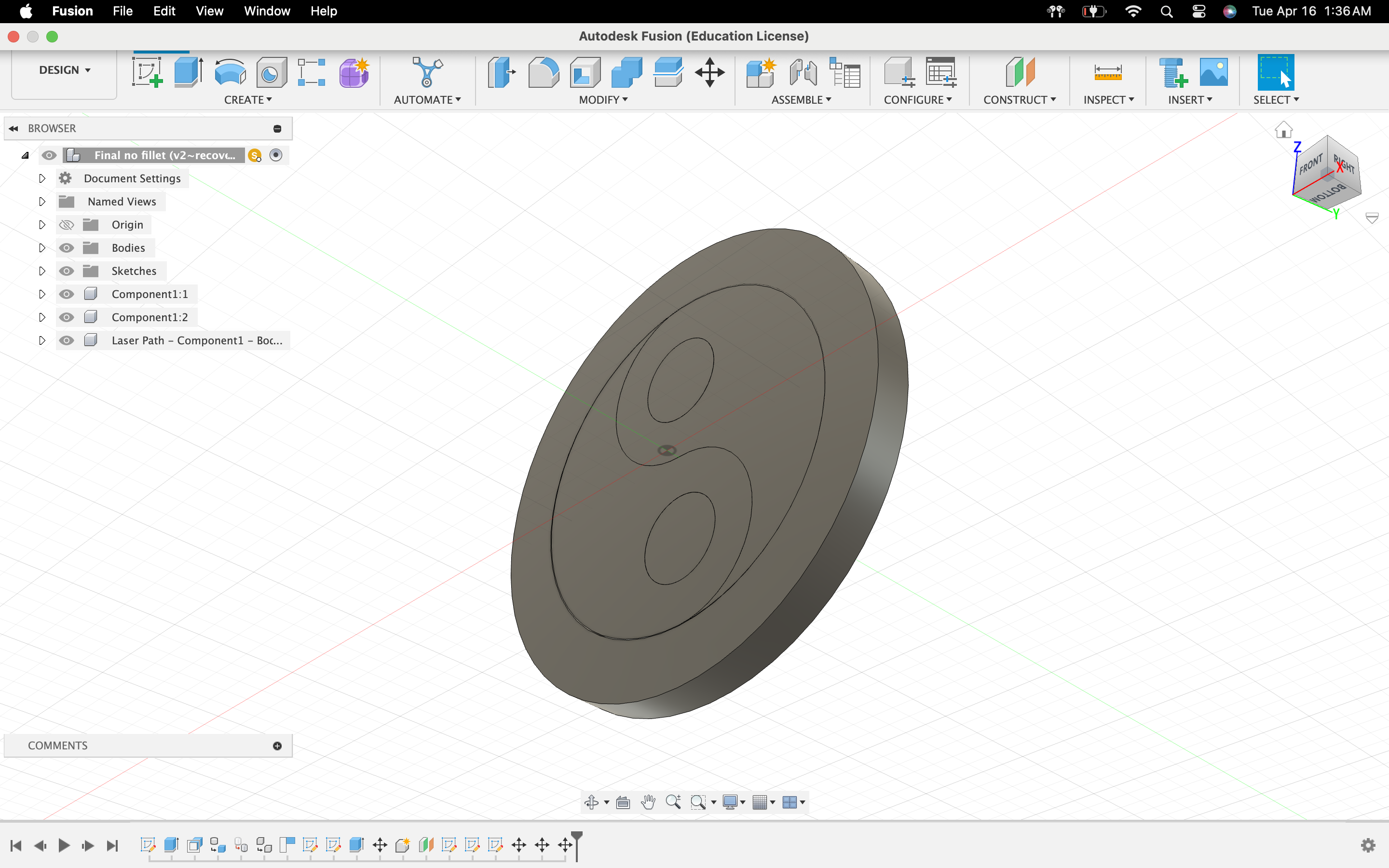Select the Offset Plane construct tool
Viewport: 1389px width, 868px height.
1020,73
